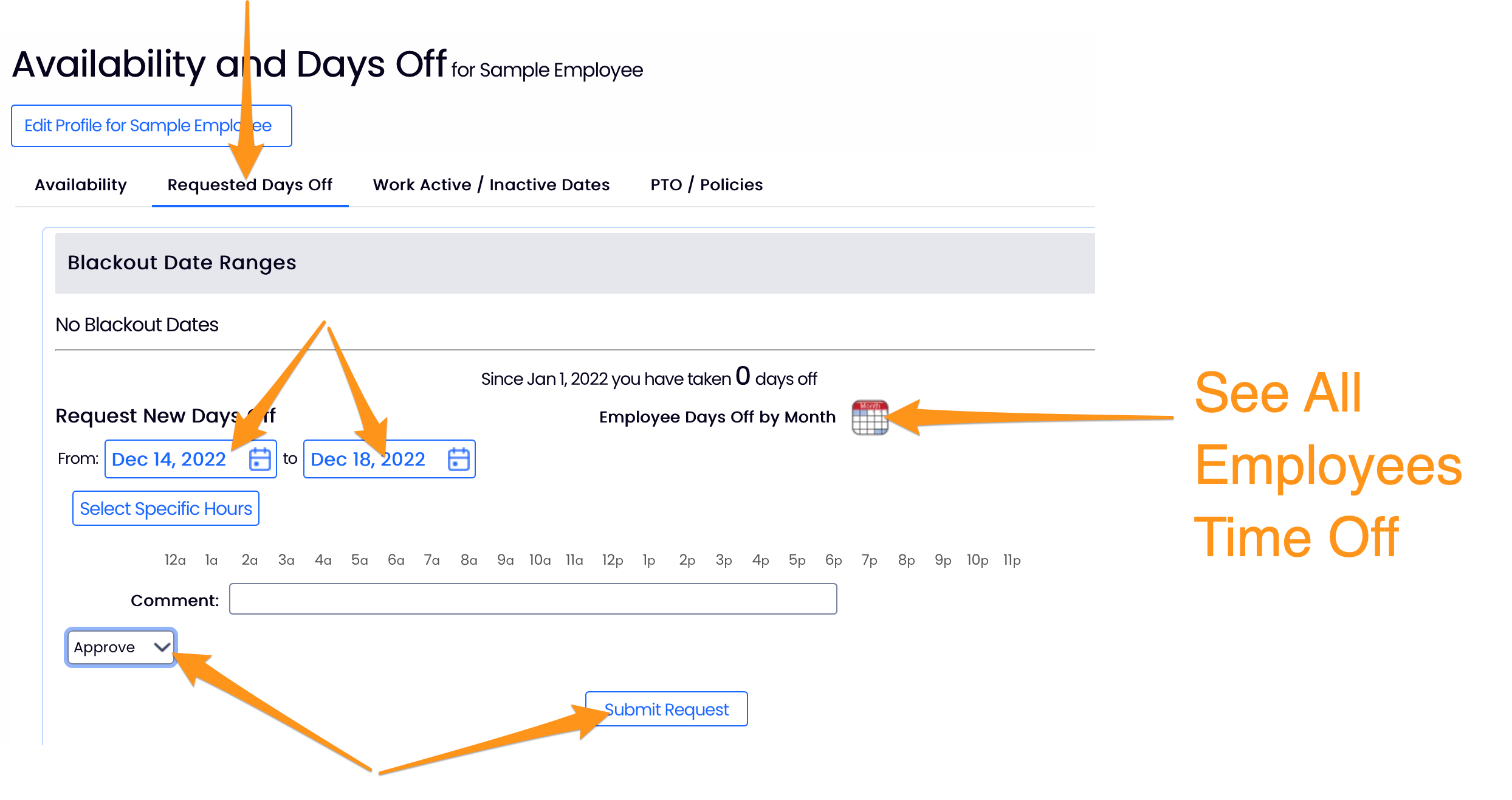Click the Dec 14, 2022 start date field

pos(170,459)
